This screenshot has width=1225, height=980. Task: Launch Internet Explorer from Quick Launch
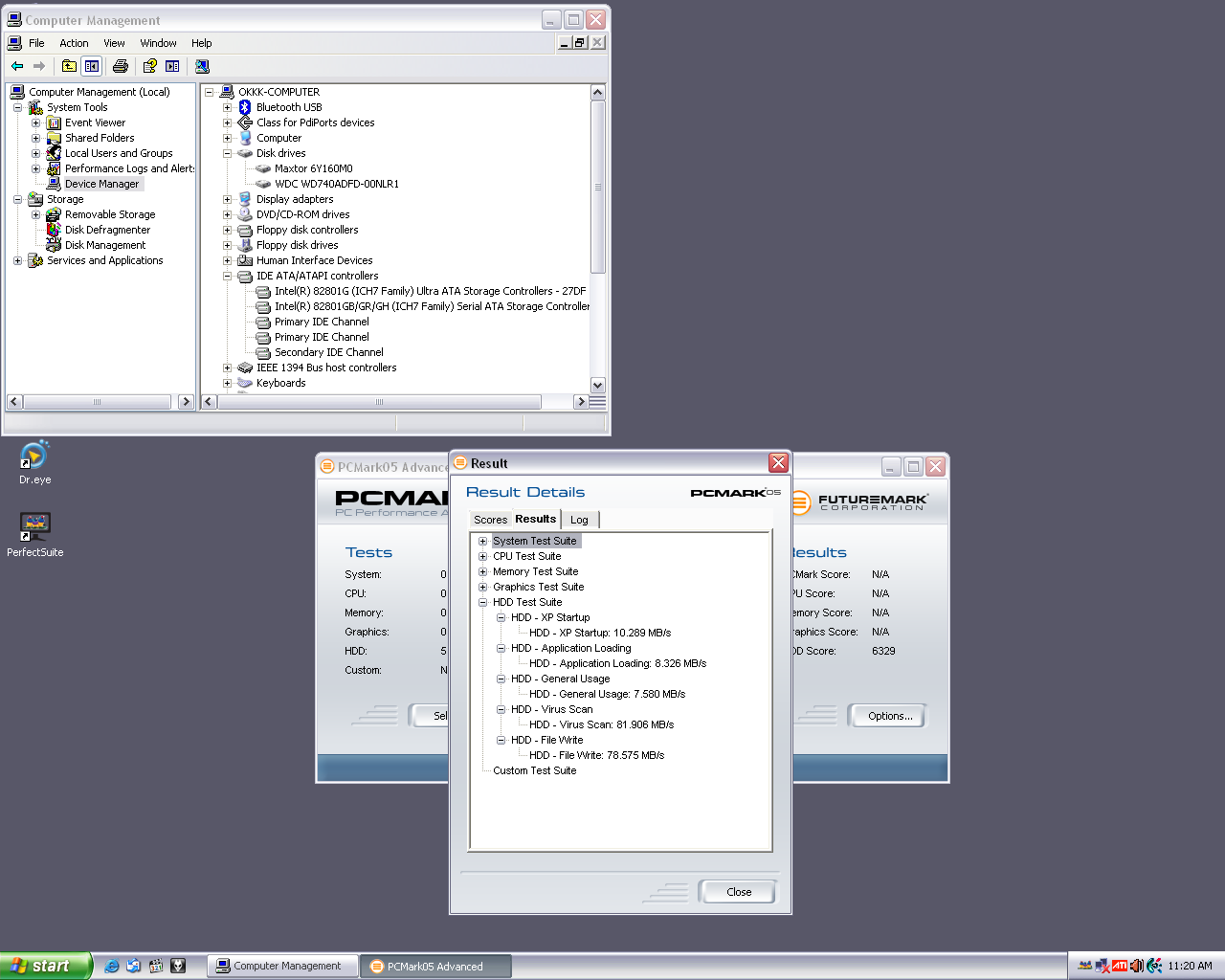coord(112,967)
